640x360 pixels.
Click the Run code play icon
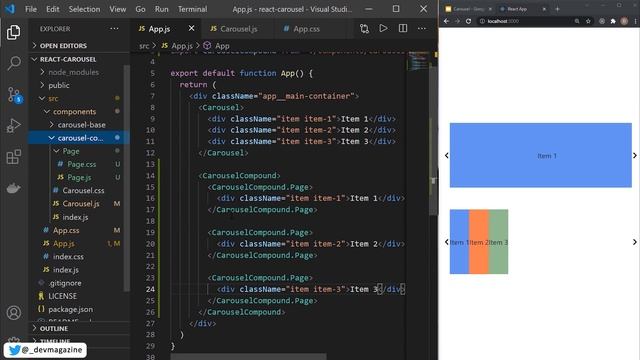pyautogui.click(x=383, y=28)
